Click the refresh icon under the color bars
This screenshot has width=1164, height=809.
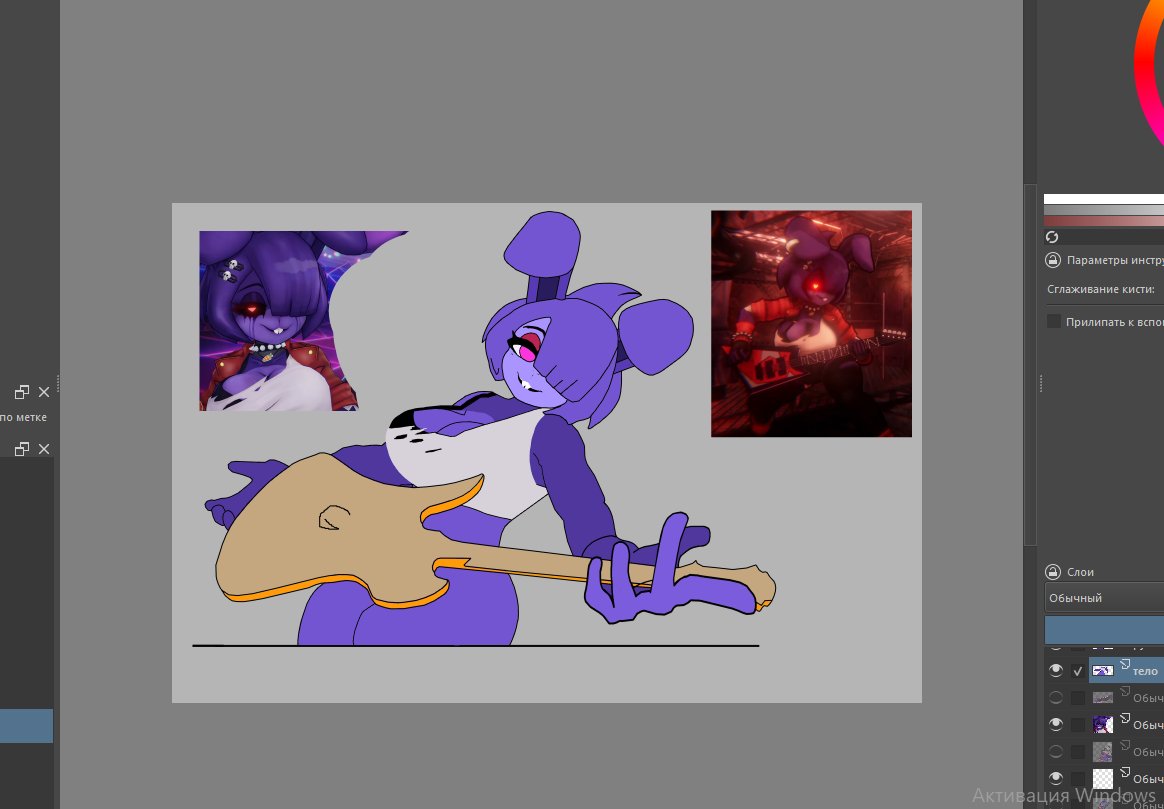(1052, 237)
